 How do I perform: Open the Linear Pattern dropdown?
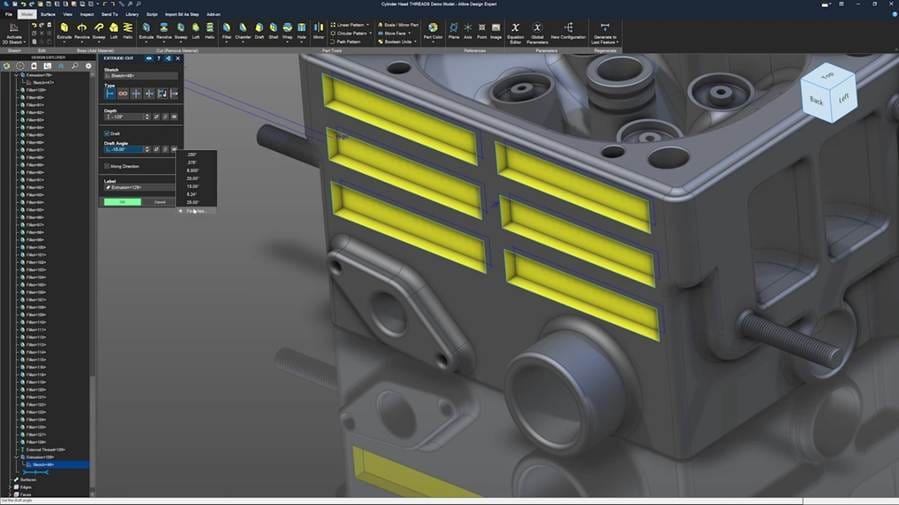pos(366,23)
